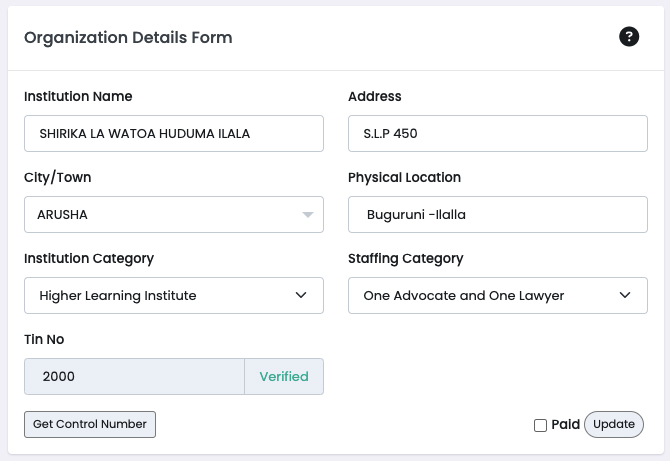Screen dimensions: 670x461
Task: Click the green Verified badge
Action: [x=284, y=377]
